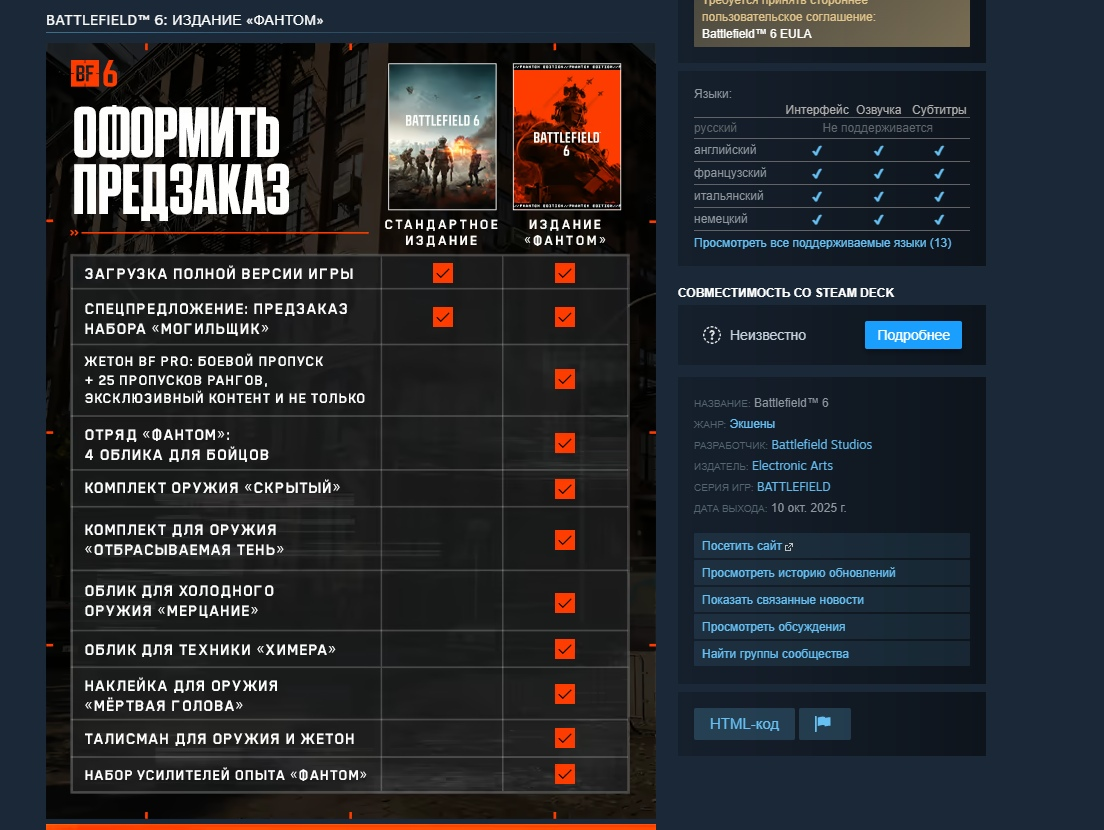Click the «Озвучка» checkmark for немецкий
Screen dimensions: 1104x830
click(879, 220)
